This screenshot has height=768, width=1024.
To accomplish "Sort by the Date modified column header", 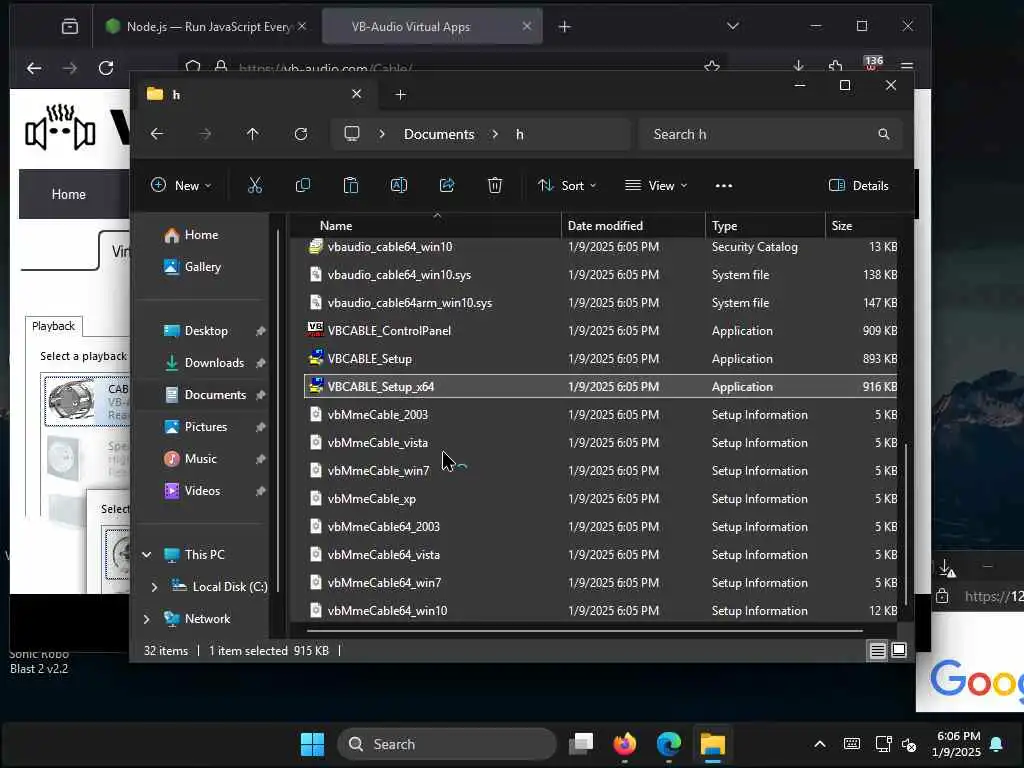I will pos(633,226).
